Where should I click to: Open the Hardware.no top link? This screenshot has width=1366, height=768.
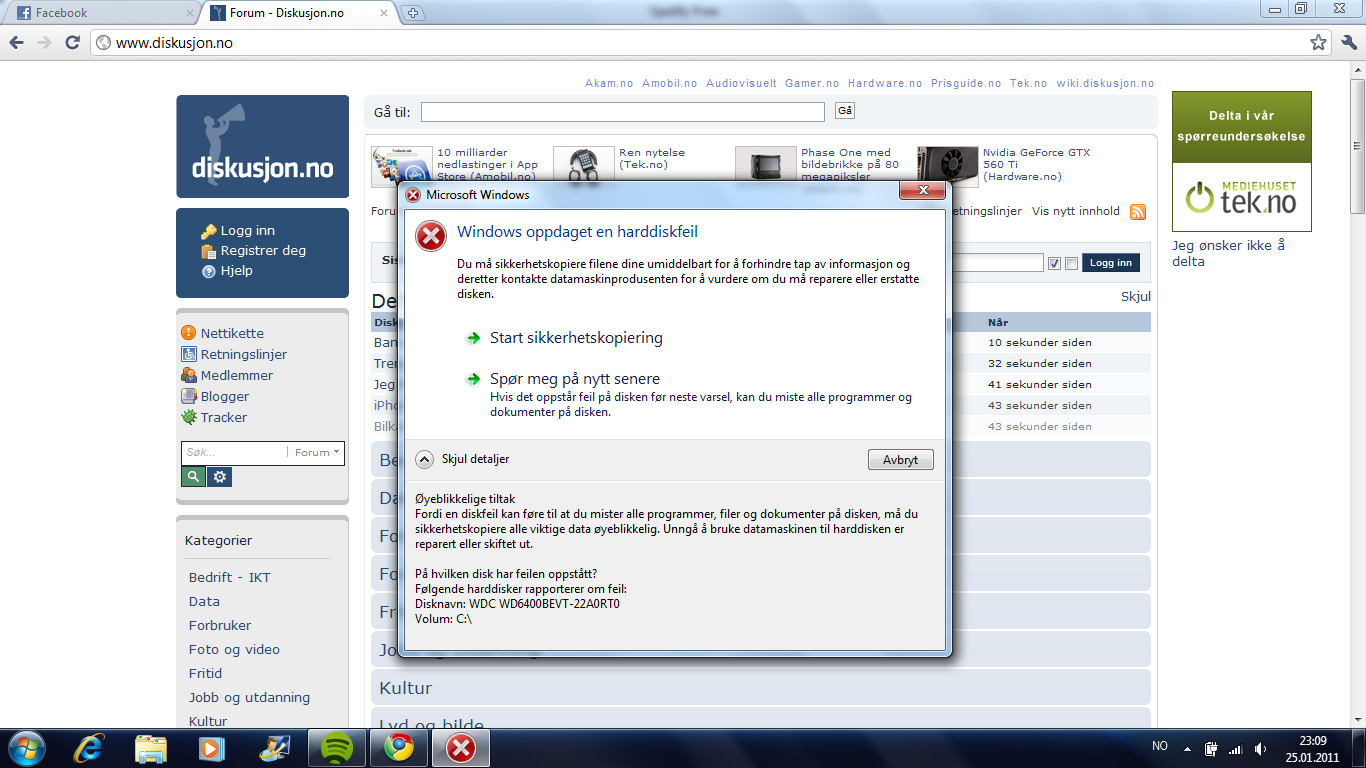pos(885,84)
